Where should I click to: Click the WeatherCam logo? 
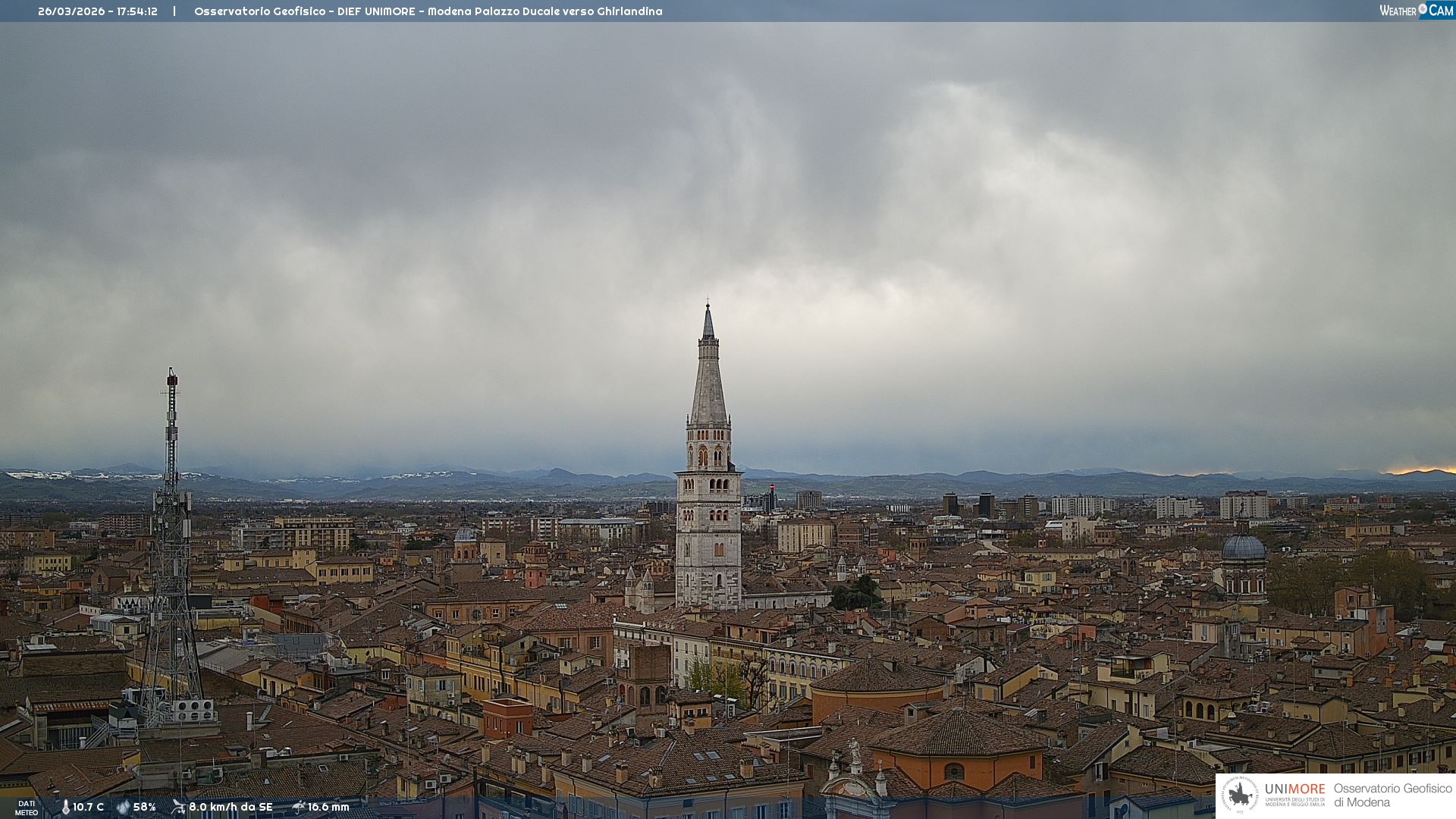click(1416, 11)
